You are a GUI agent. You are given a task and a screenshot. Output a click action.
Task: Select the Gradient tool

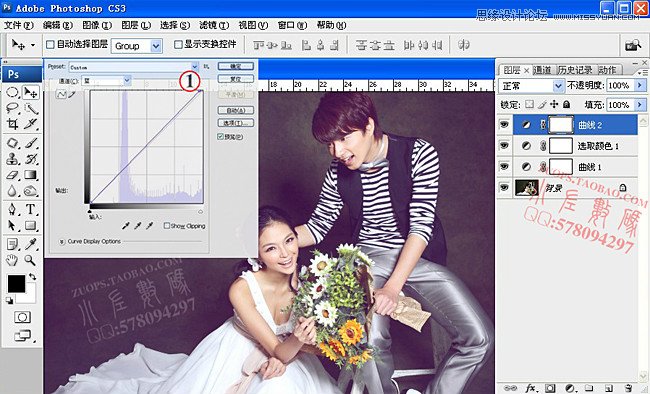click(30, 175)
